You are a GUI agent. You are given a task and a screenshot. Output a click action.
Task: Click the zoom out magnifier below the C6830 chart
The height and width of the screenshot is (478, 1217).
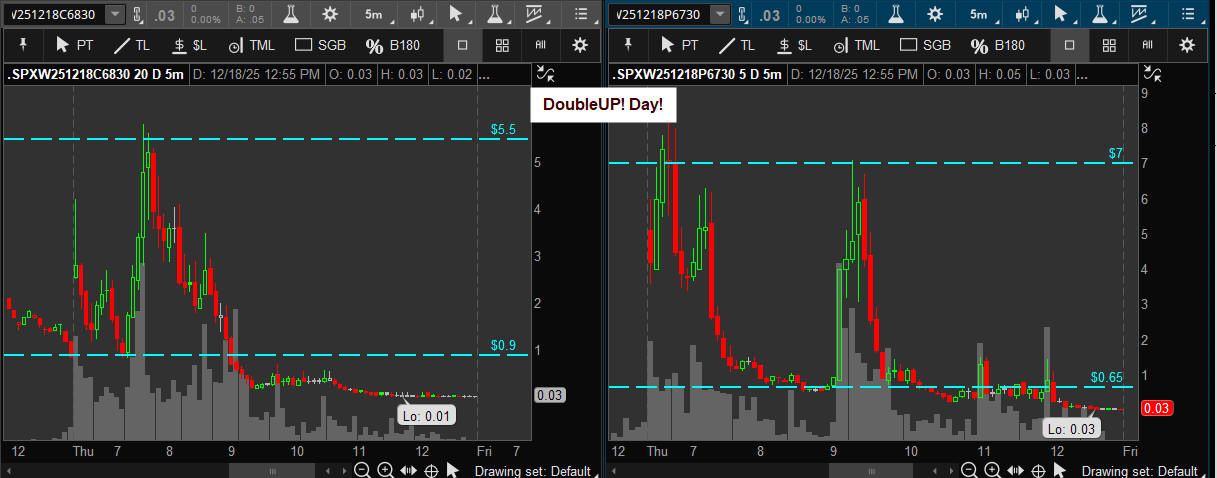click(362, 470)
